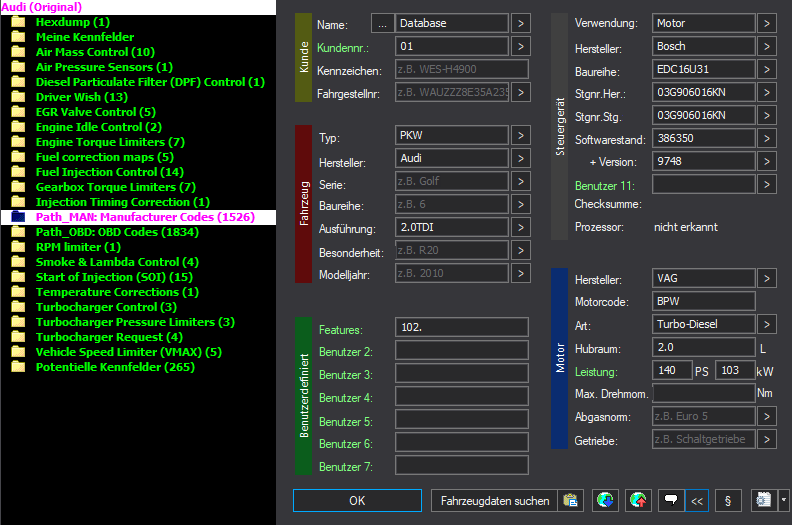The height and width of the screenshot is (525, 792).
Task: Open the Fahrgestellnr. arrow button
Action: [521, 92]
